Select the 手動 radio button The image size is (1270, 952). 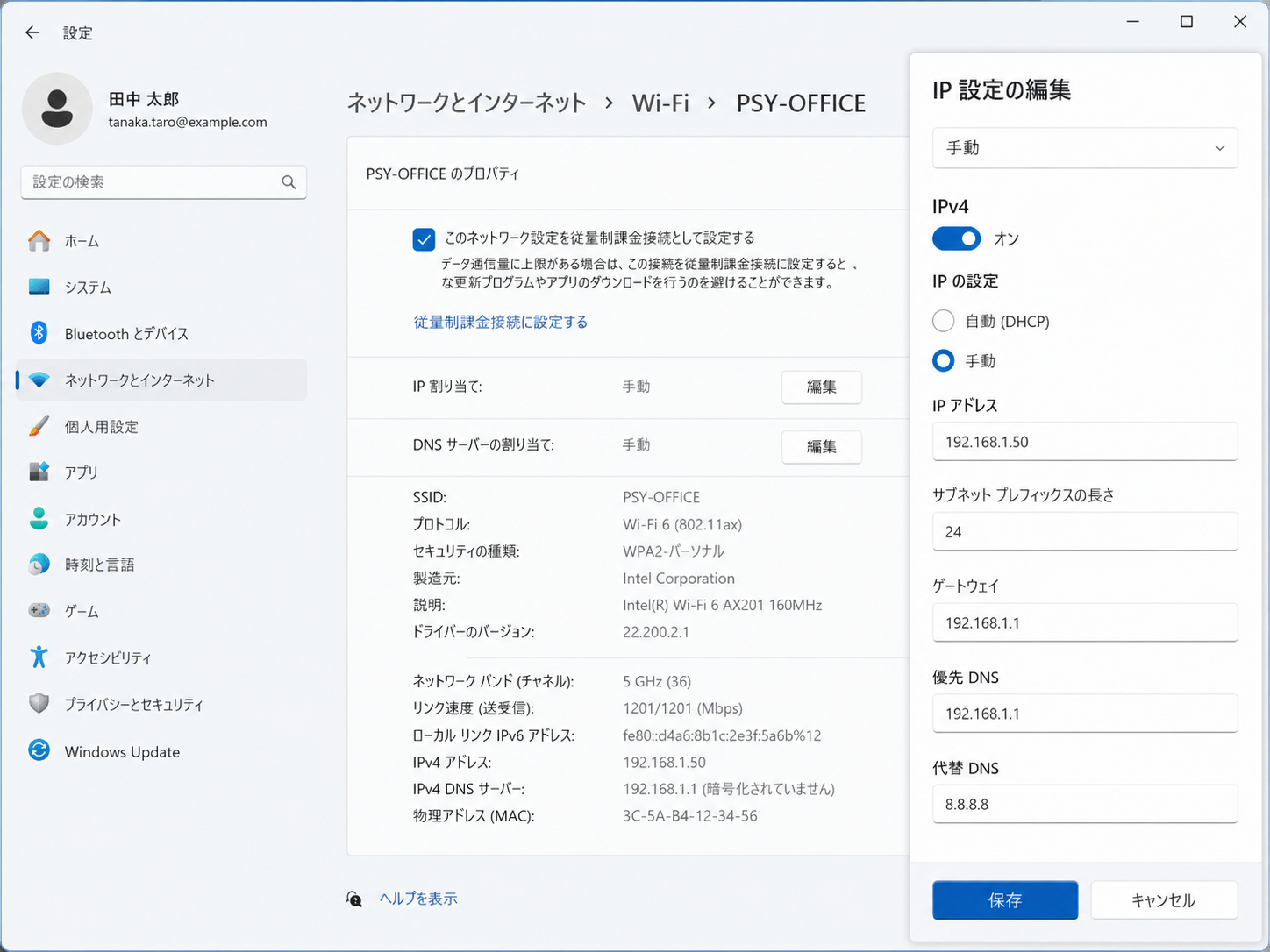tap(944, 360)
